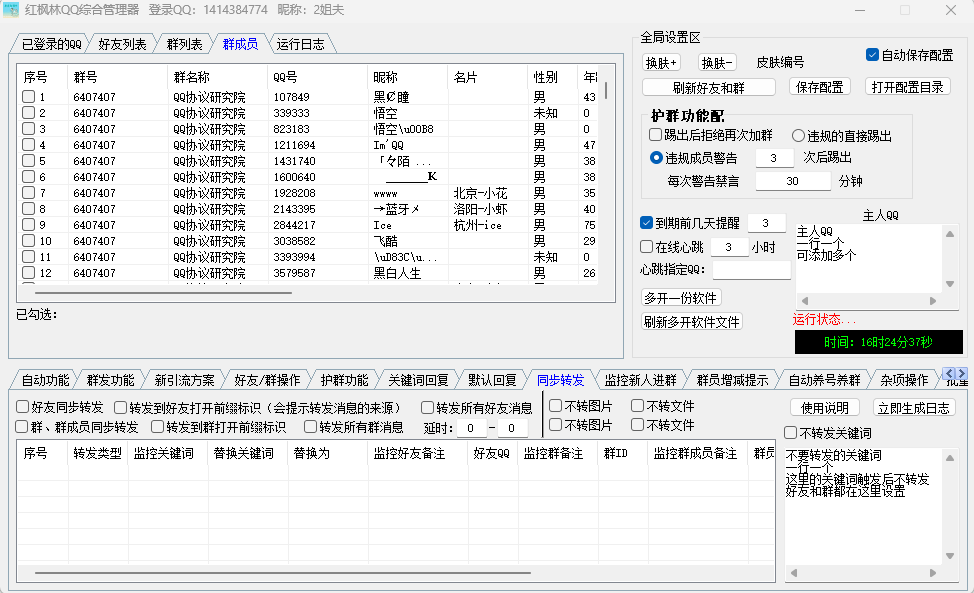The width and height of the screenshot is (974, 593).
Task: Enable 在线心跳 checkbox
Action: (646, 246)
